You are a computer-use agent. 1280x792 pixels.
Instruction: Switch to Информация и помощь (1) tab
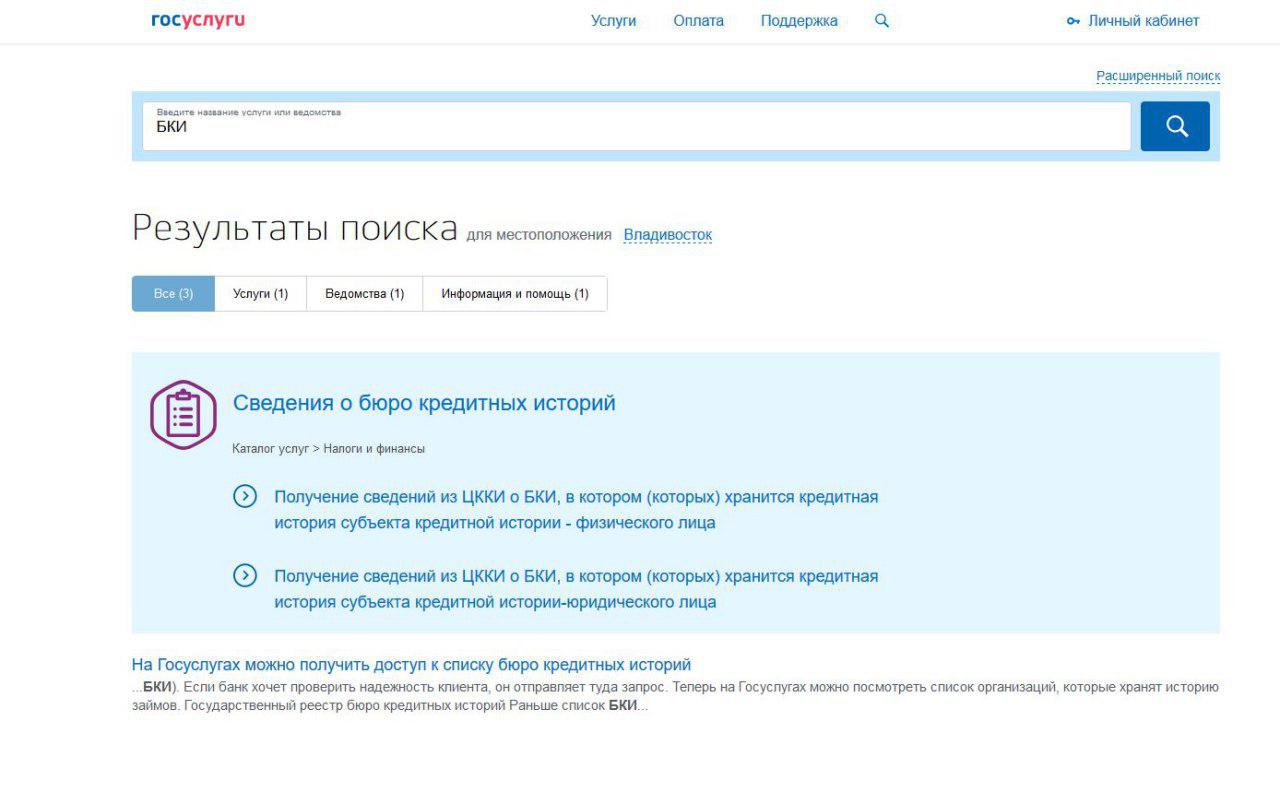point(515,294)
